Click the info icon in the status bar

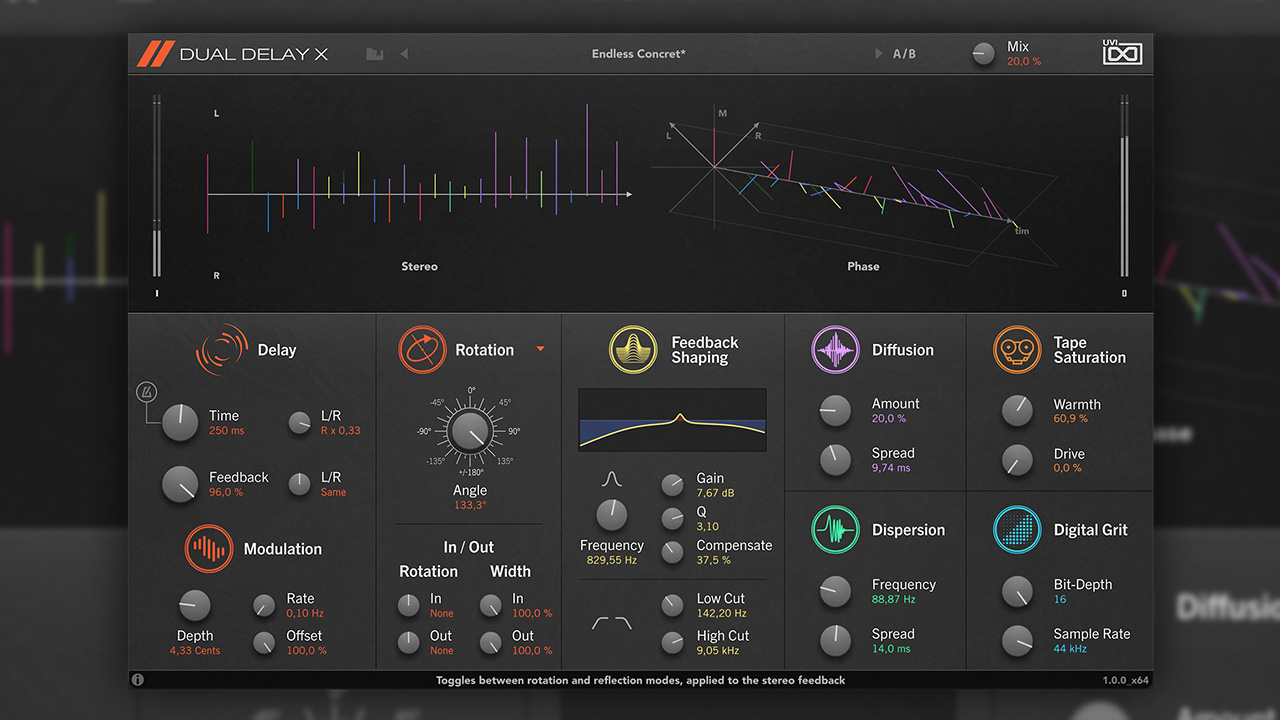pyautogui.click(x=138, y=679)
